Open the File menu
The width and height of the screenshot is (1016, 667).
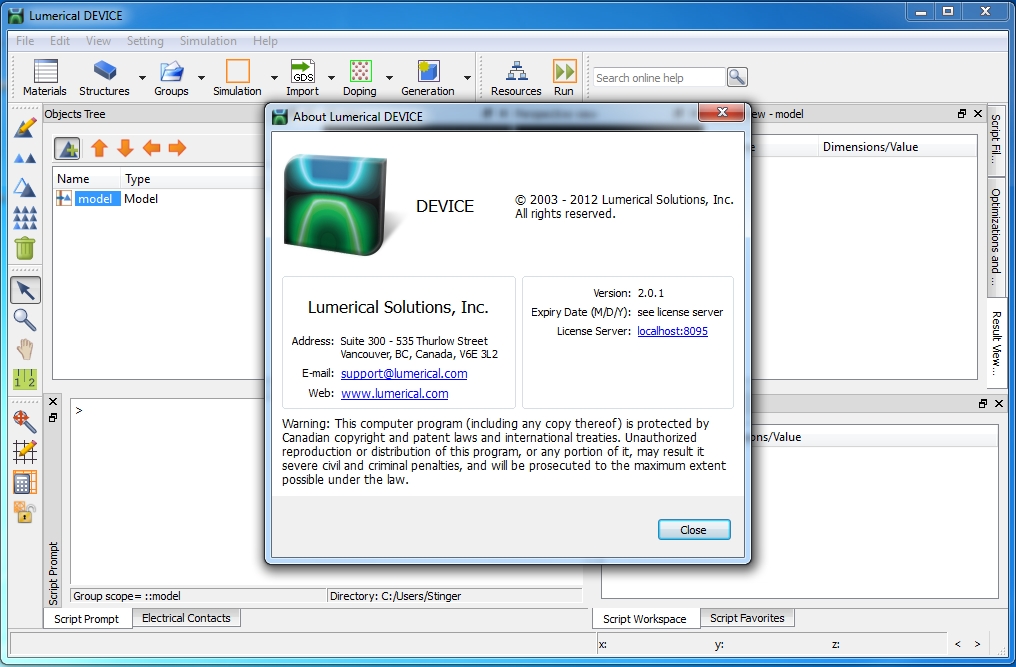point(25,41)
